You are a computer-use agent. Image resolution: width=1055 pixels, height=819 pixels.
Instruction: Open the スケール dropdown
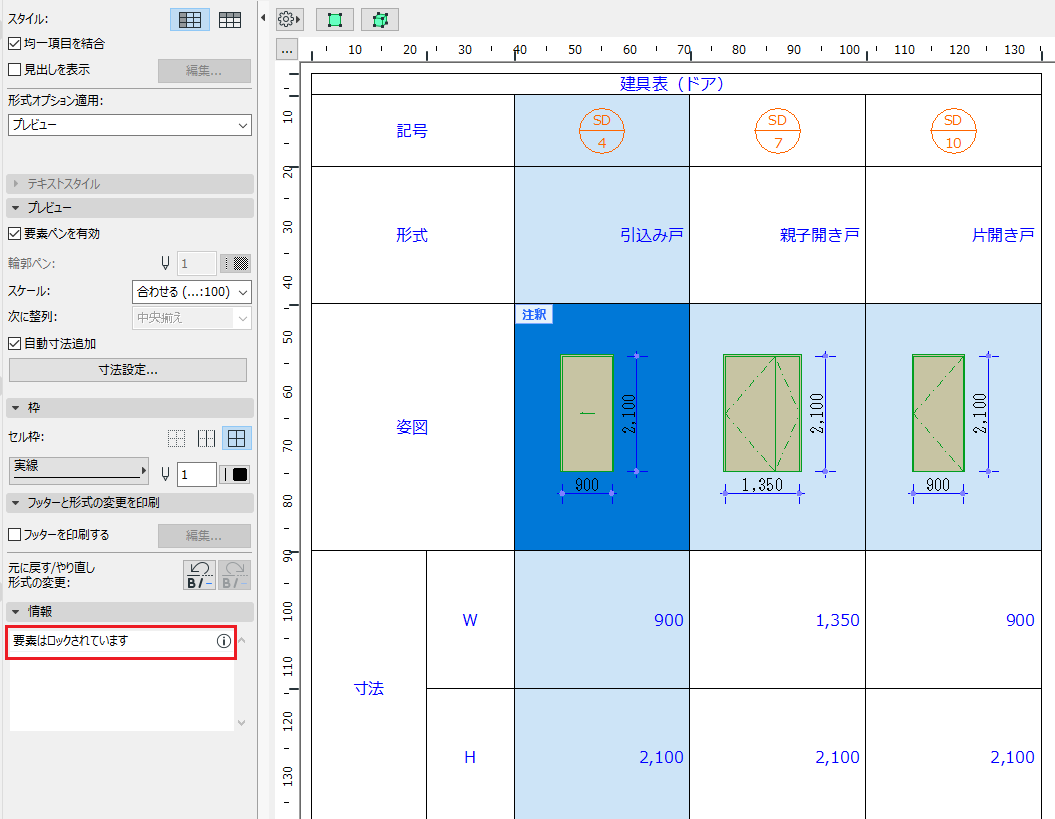[x=192, y=292]
